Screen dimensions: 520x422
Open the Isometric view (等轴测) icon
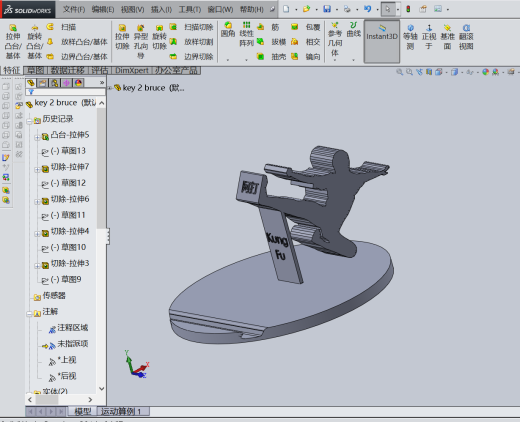[411, 28]
